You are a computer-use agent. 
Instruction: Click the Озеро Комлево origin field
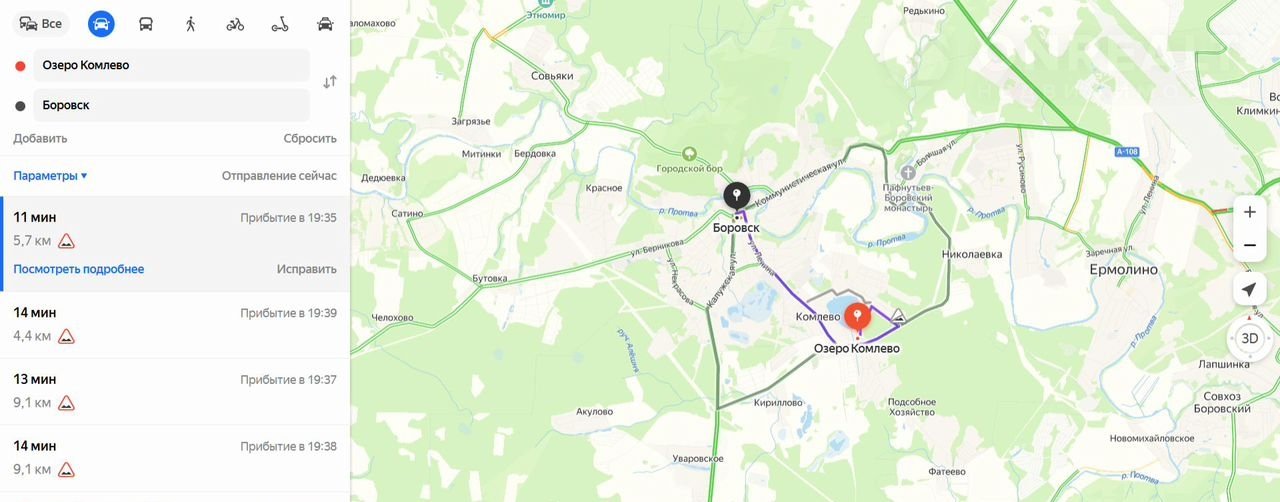pos(171,65)
